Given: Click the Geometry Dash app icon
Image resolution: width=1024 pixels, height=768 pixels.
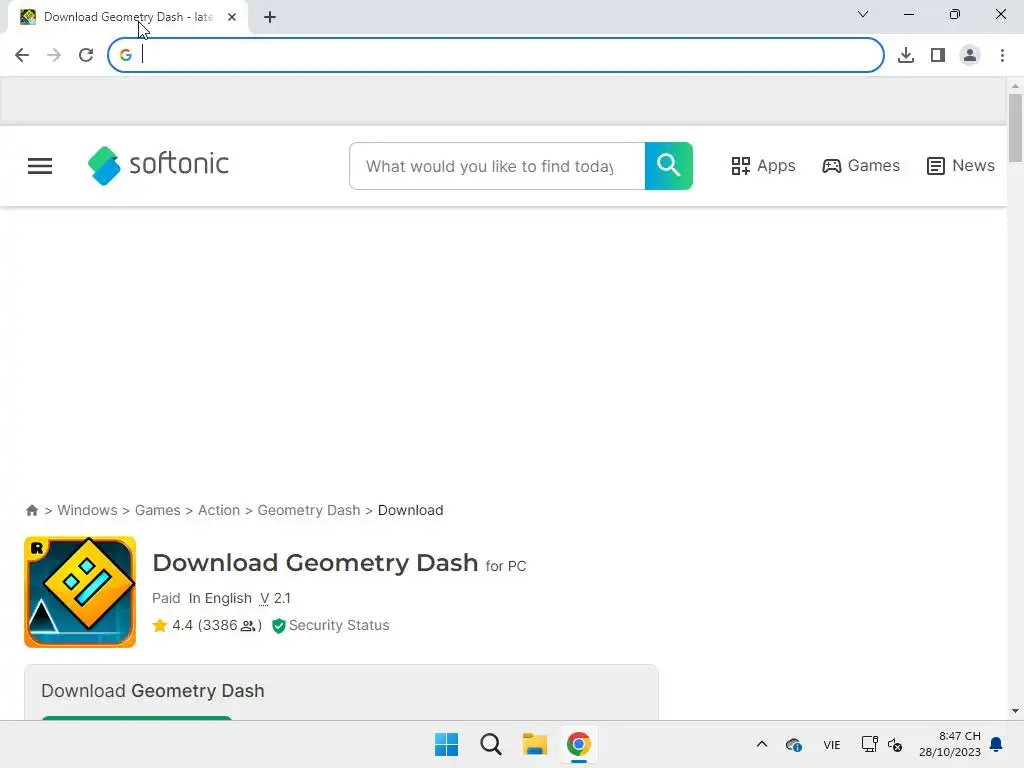Looking at the screenshot, I should 80,592.
